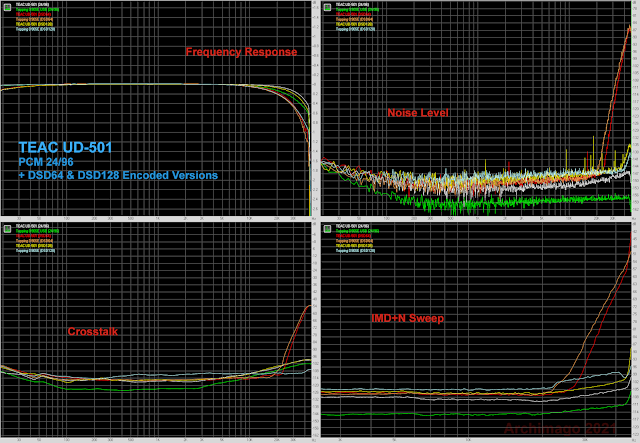640x443 pixels.
Task: Click the legend icon in Frequency Response graph
Action: click(x=7, y=7)
